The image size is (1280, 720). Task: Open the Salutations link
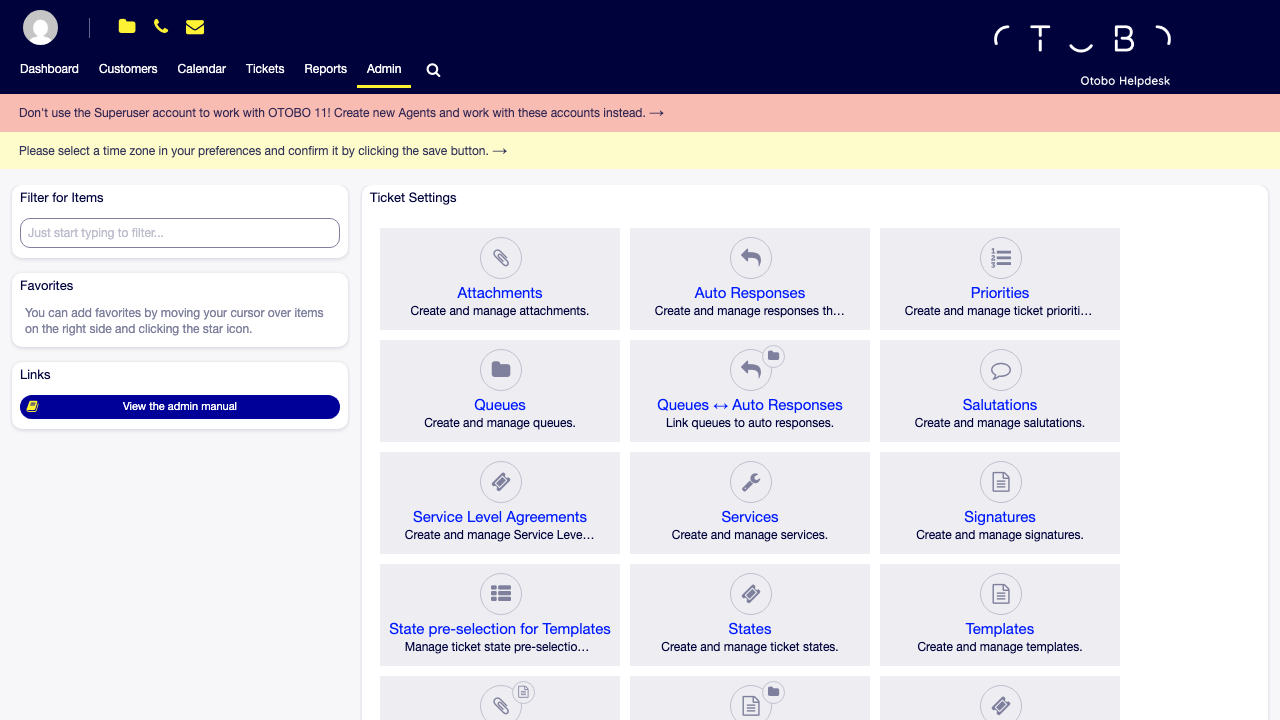coord(1000,405)
